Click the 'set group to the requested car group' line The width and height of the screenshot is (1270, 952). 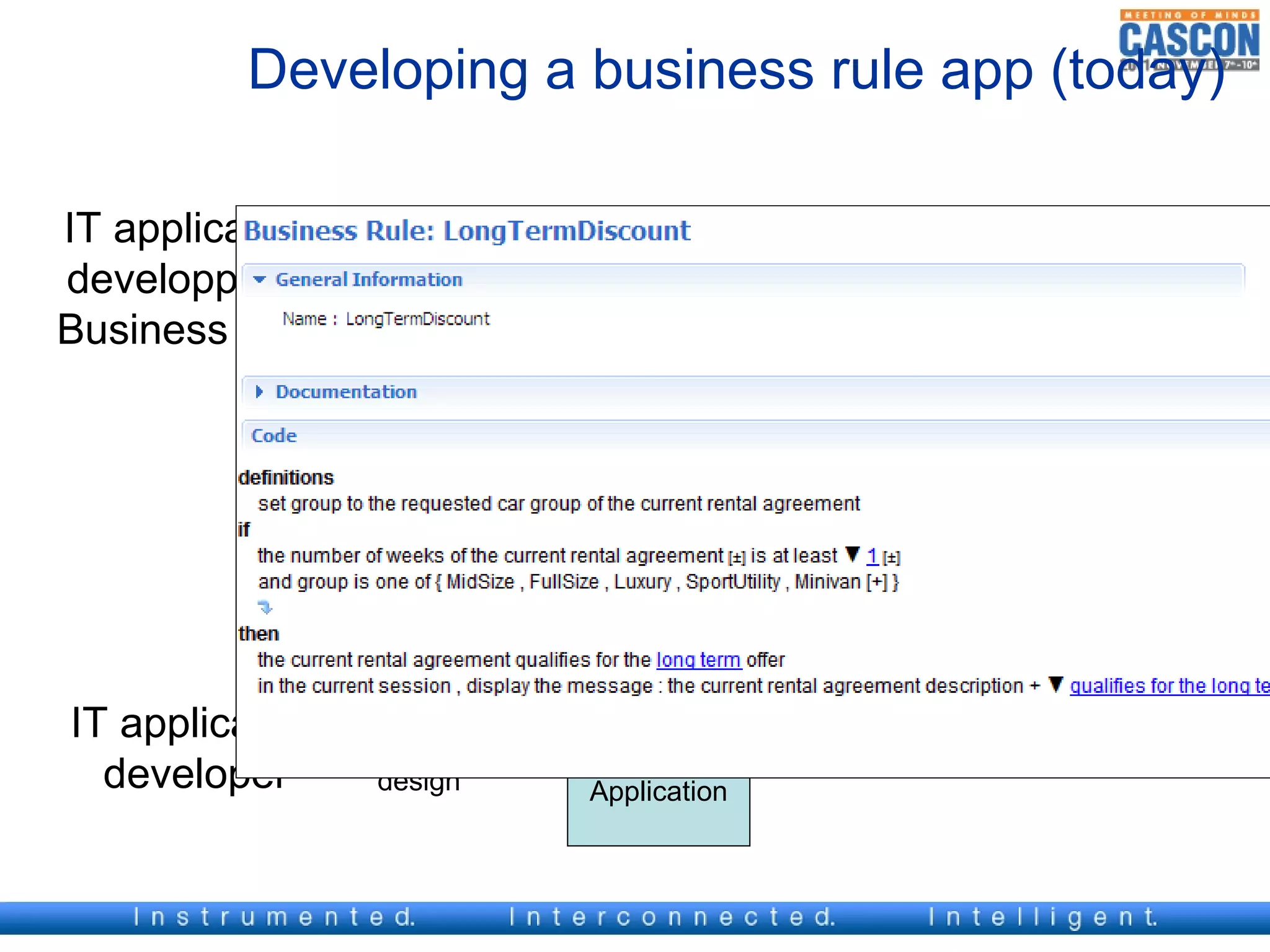click(559, 504)
